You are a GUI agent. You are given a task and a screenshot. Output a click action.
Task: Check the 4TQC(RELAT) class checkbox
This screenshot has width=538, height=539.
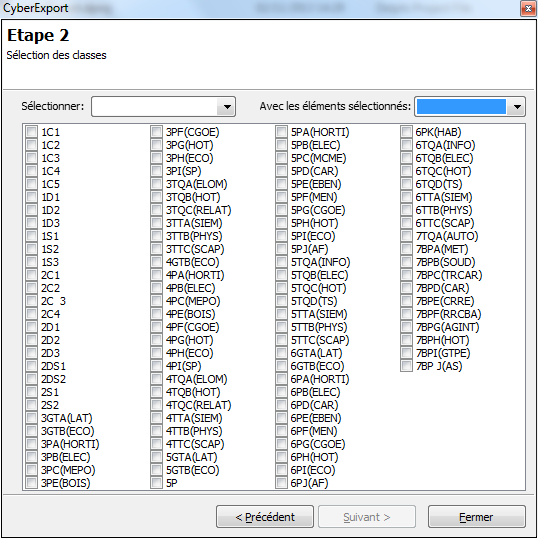[156, 405]
